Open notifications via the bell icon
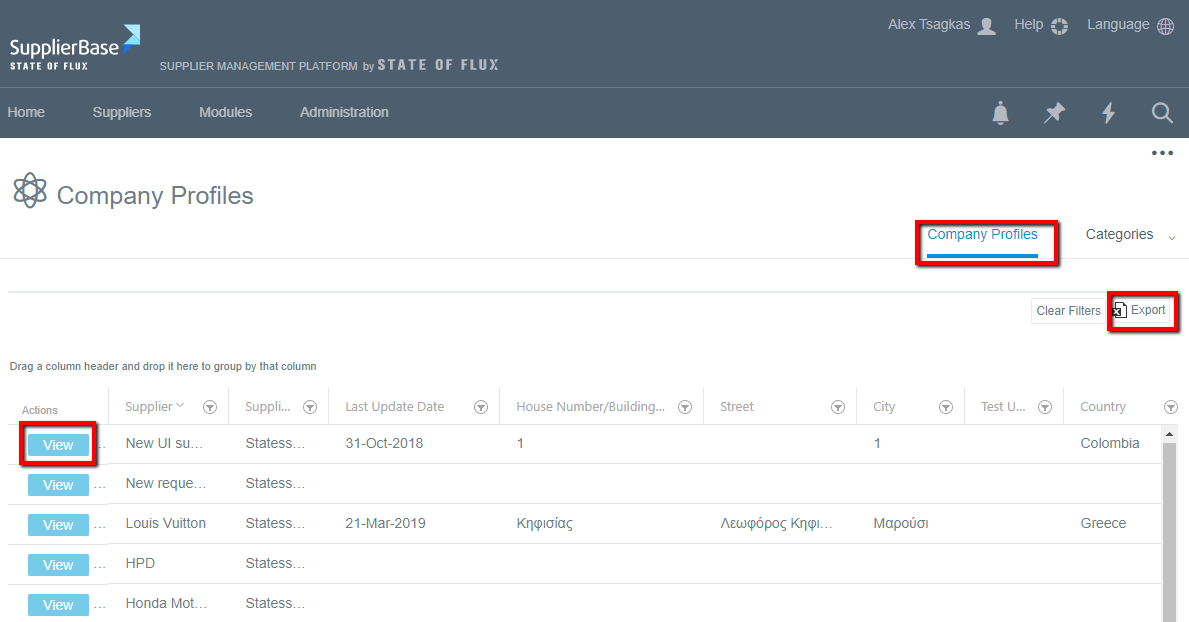 (1000, 113)
